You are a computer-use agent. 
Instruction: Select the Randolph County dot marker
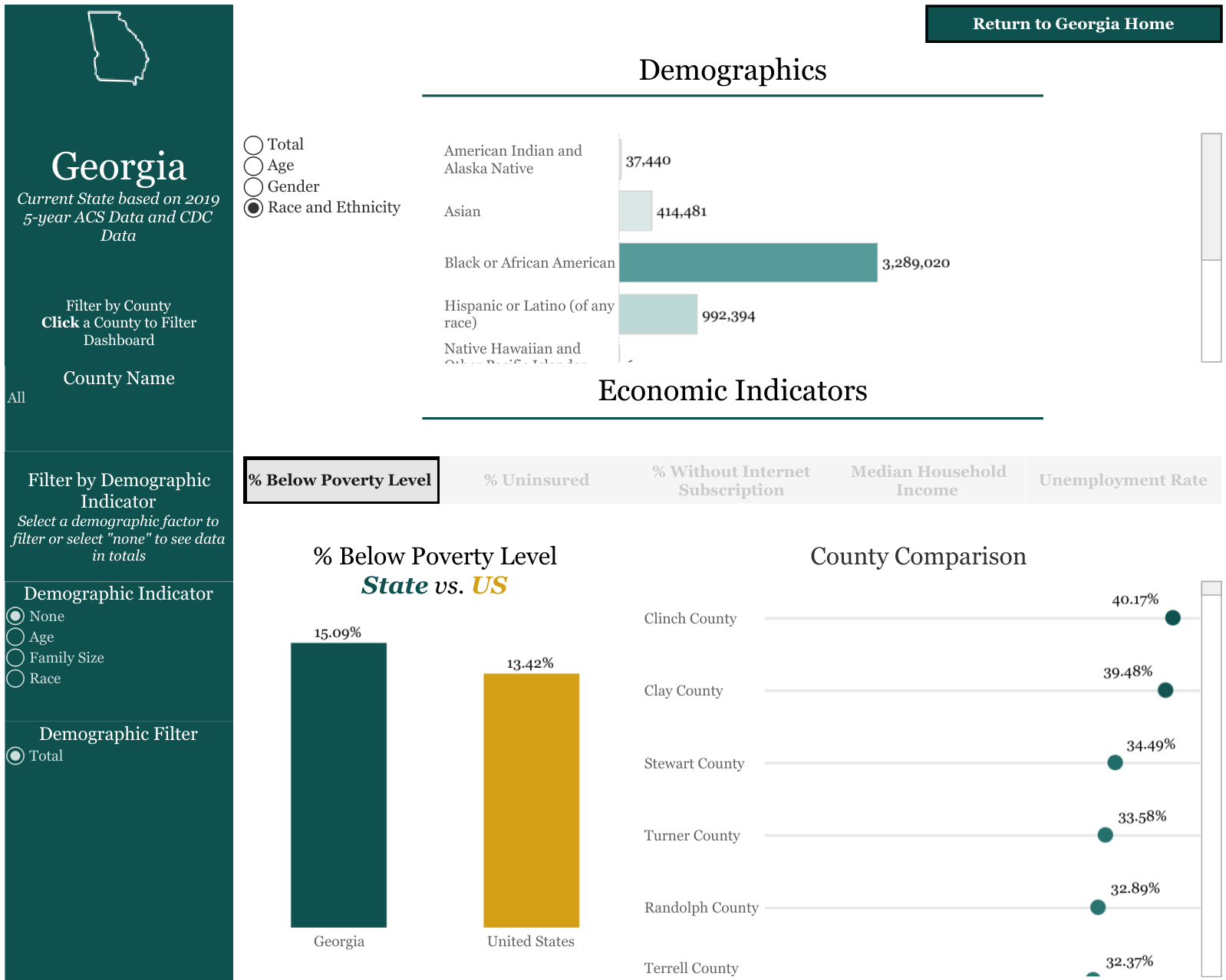click(x=1098, y=907)
